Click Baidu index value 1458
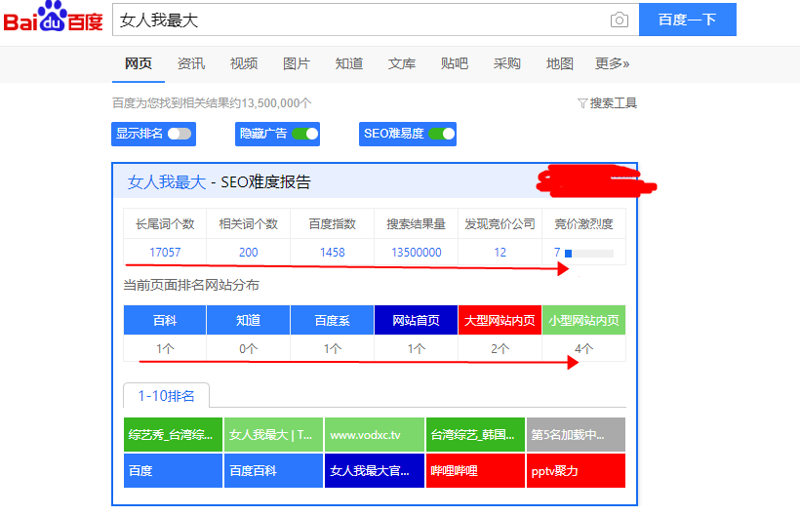 pos(332,252)
